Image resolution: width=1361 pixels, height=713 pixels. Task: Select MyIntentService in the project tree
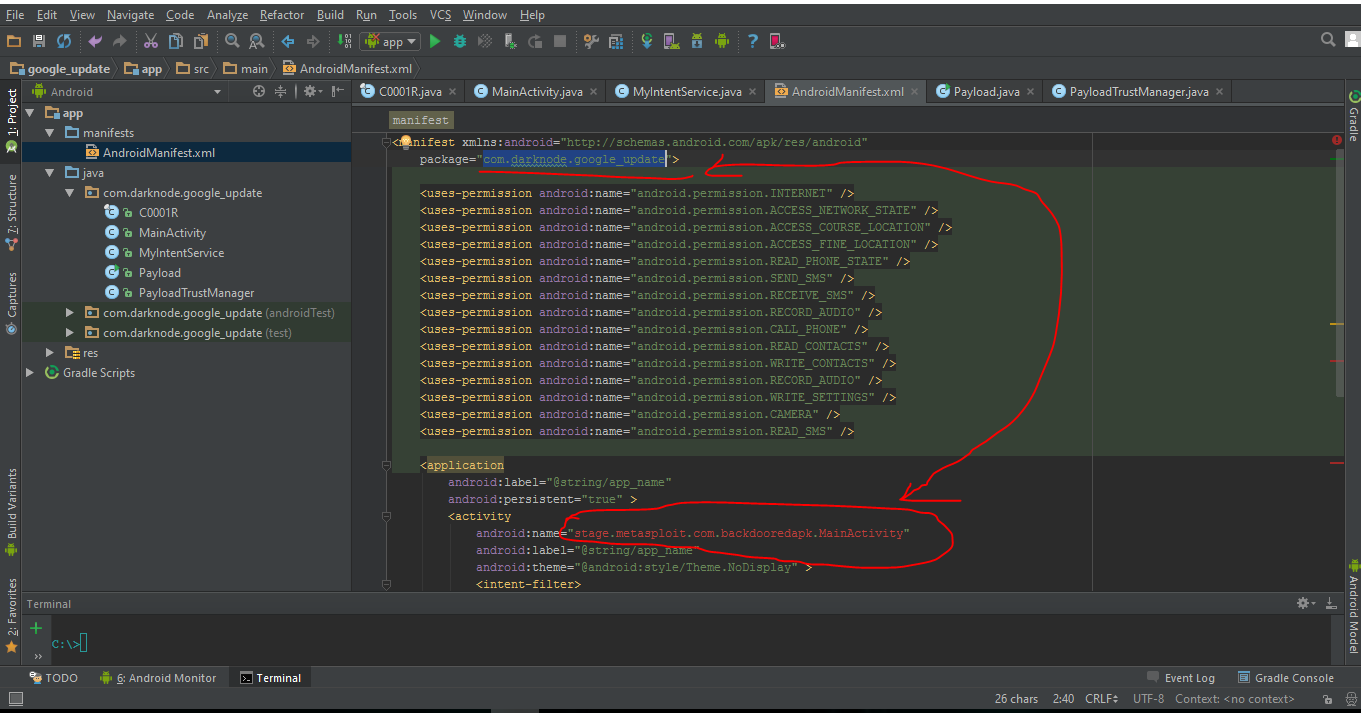coord(181,253)
